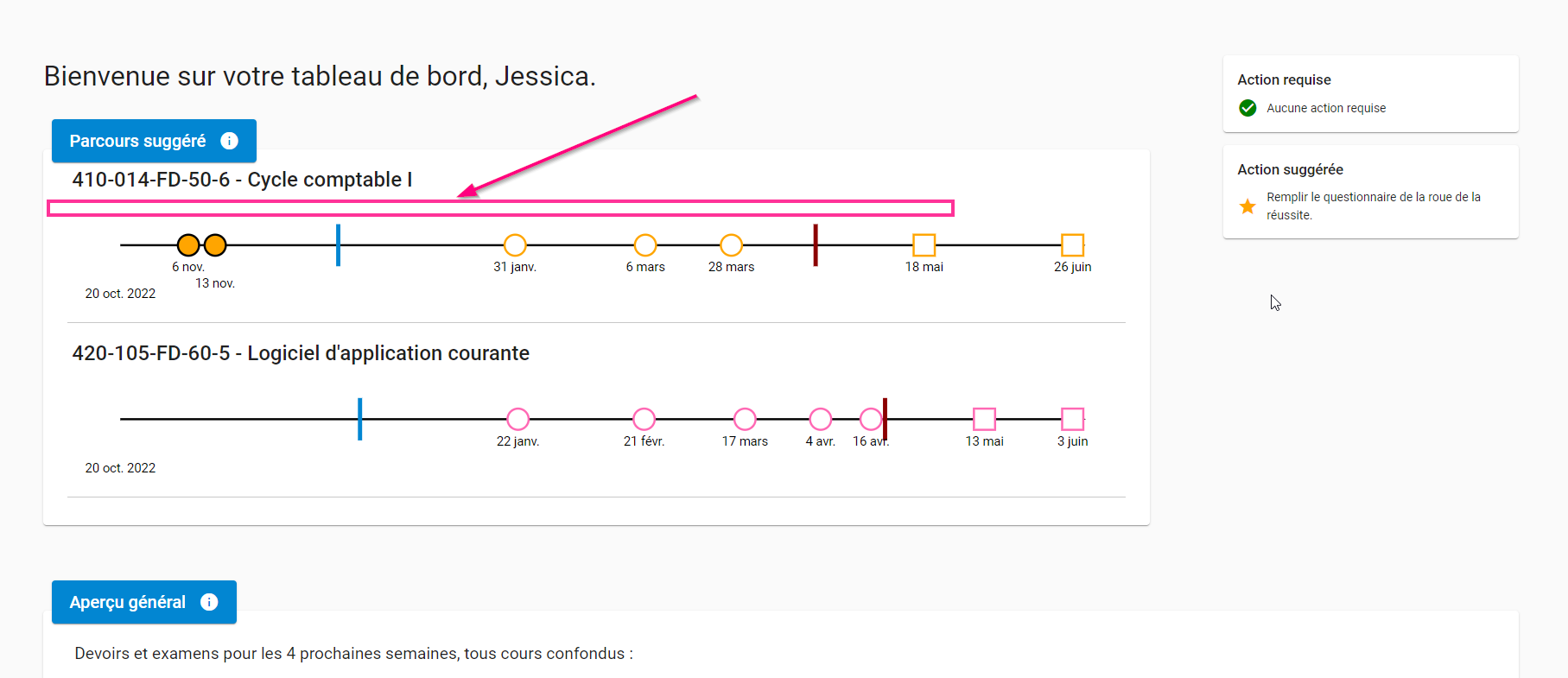Select the 26 juin square exam marker

(x=1072, y=245)
